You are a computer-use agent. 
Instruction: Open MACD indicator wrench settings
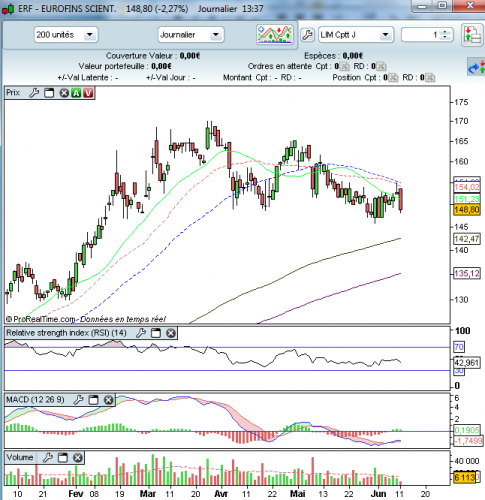(78, 399)
